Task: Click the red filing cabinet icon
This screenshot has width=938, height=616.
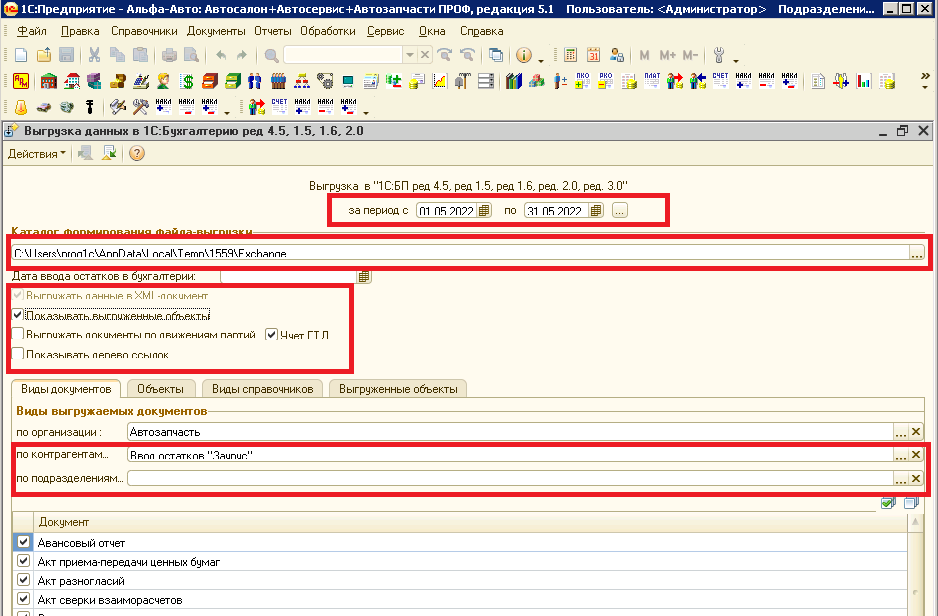Action: pos(210,81)
